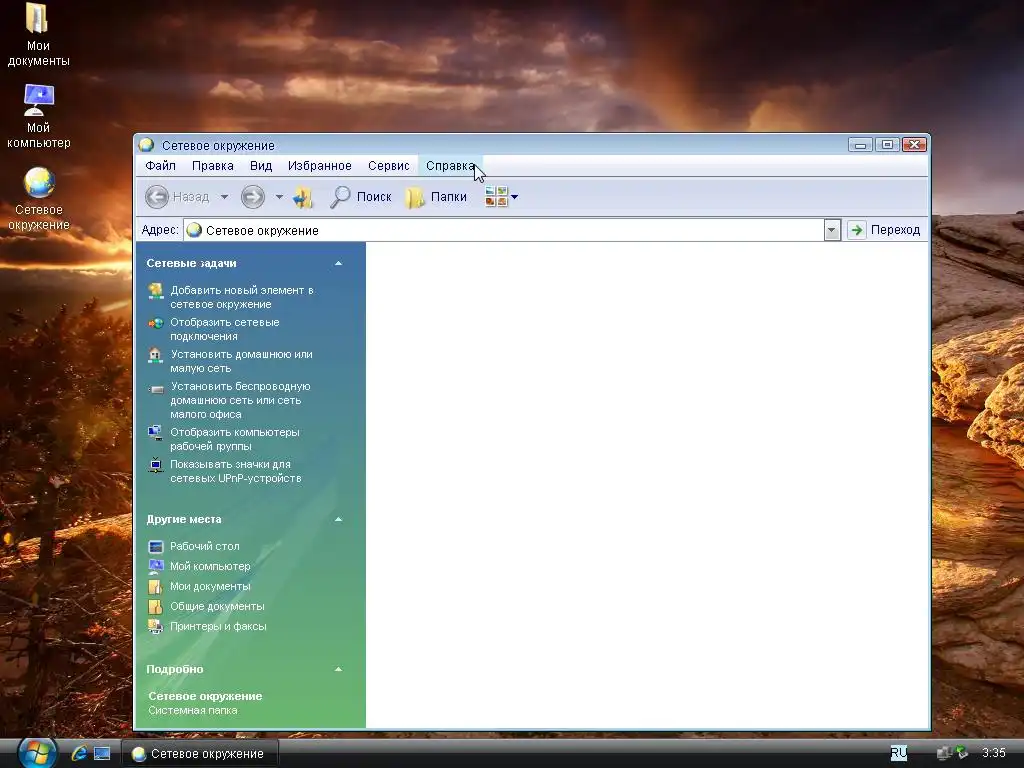Minimize the Сетевое окружение window

[x=860, y=144]
